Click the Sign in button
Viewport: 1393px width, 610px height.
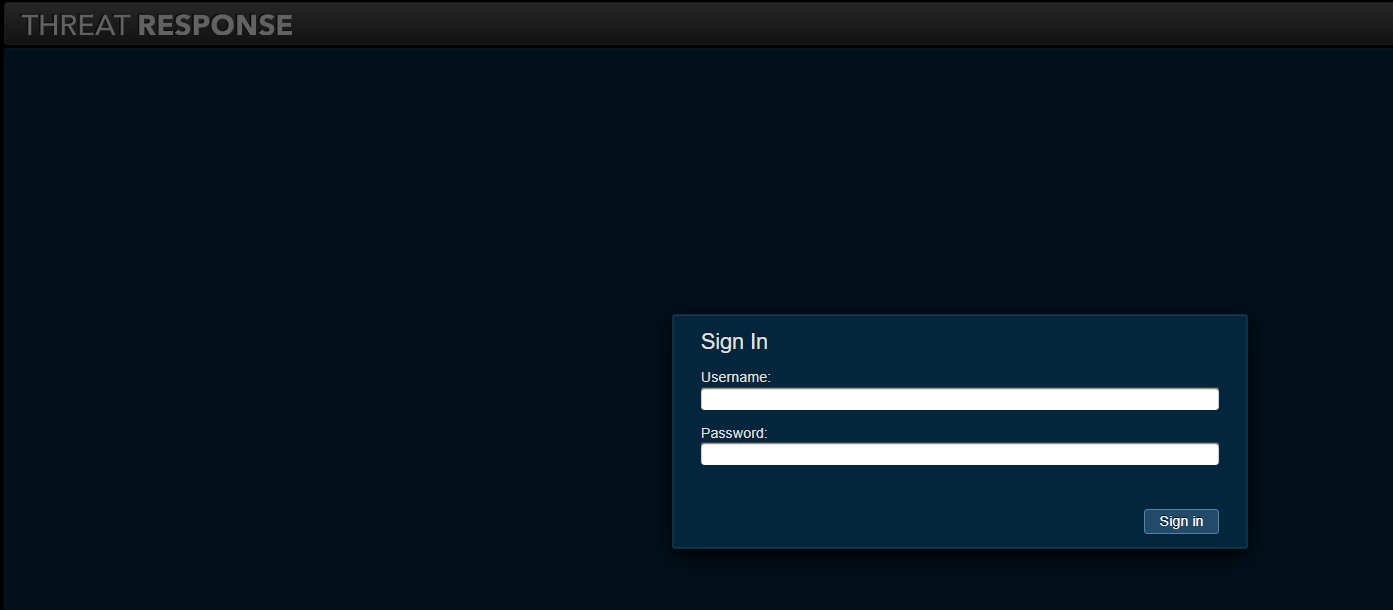pyautogui.click(x=1181, y=521)
